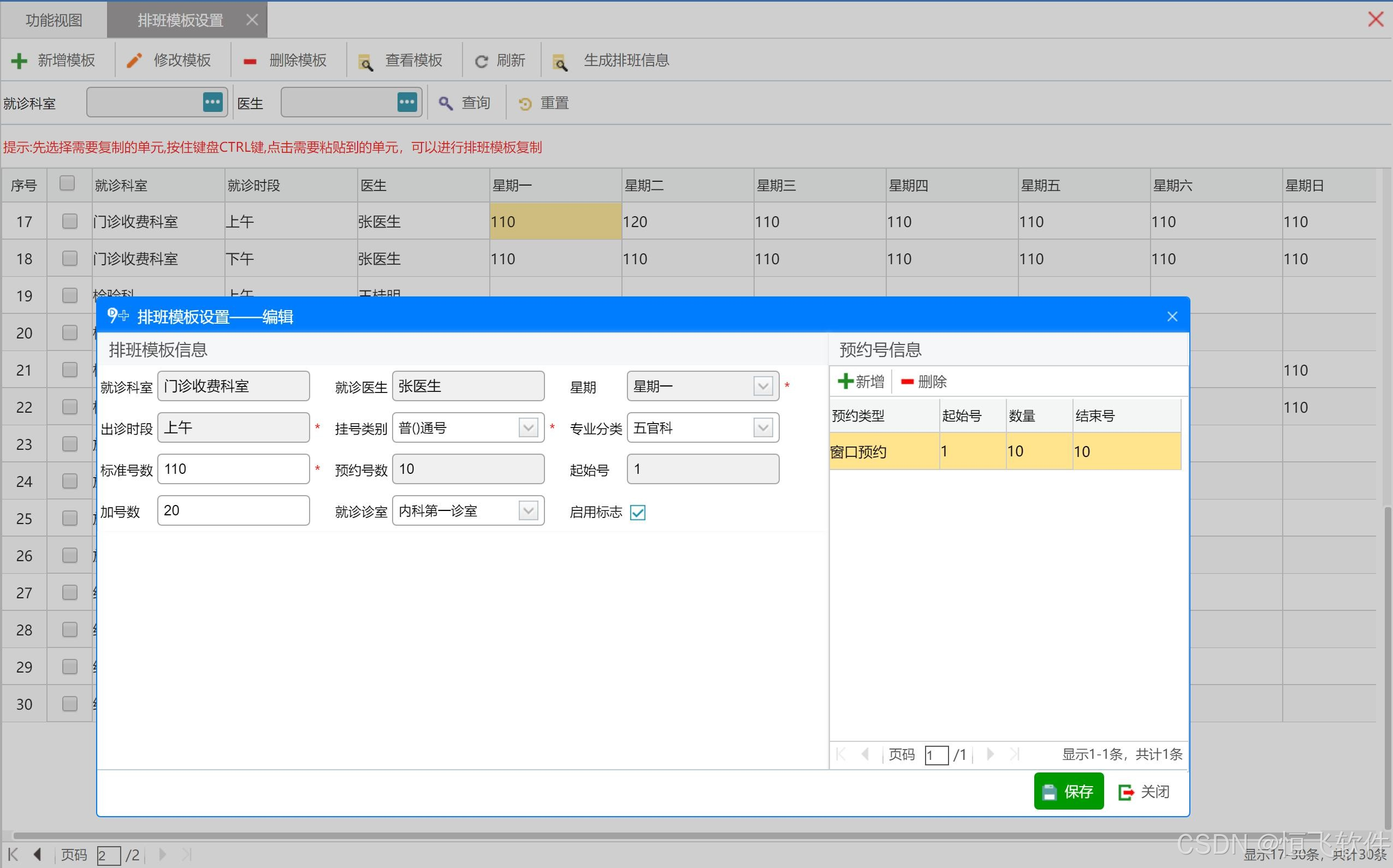Image resolution: width=1393 pixels, height=868 pixels.
Task: Expand the 星期 dropdown showing 星期一
Action: 762,386
